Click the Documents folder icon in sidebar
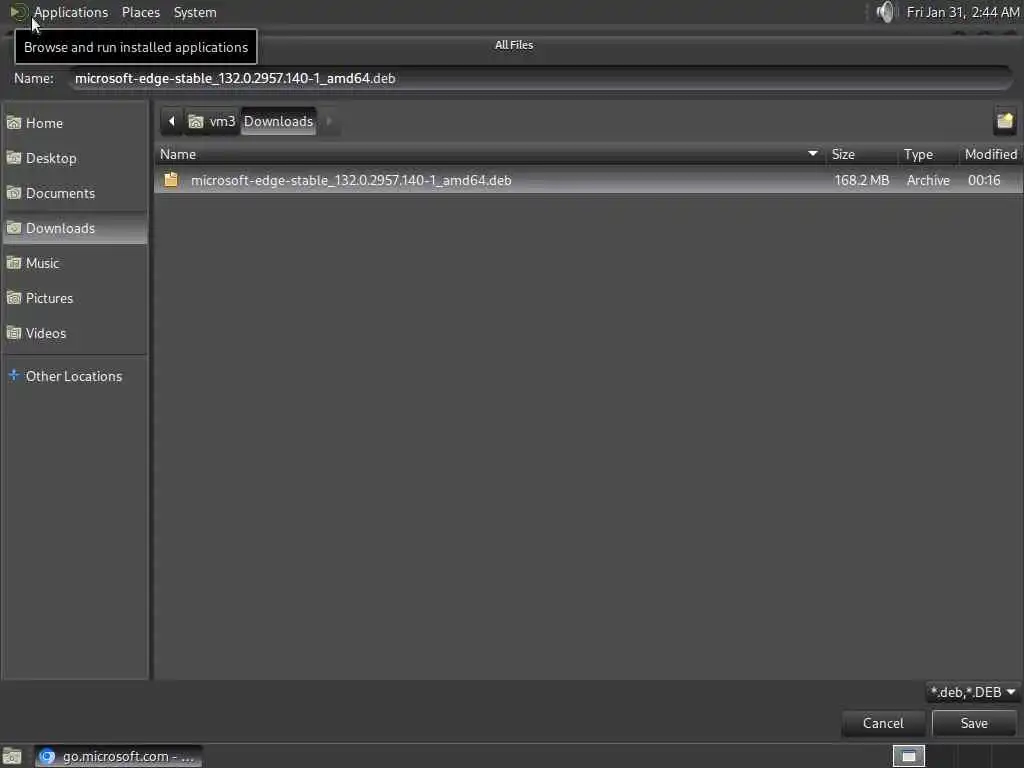The width and height of the screenshot is (1024, 768). [x=14, y=193]
